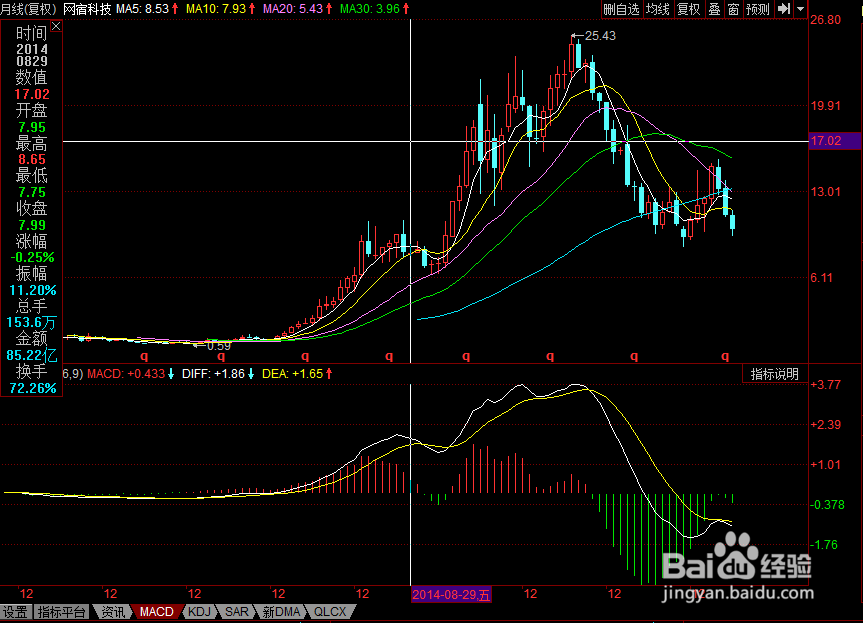
Task: Click the 6.11 price axis label
Action: click(822, 278)
